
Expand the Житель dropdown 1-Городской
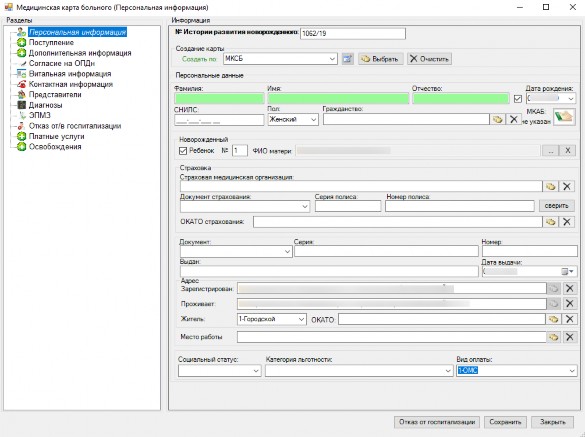pos(272,319)
